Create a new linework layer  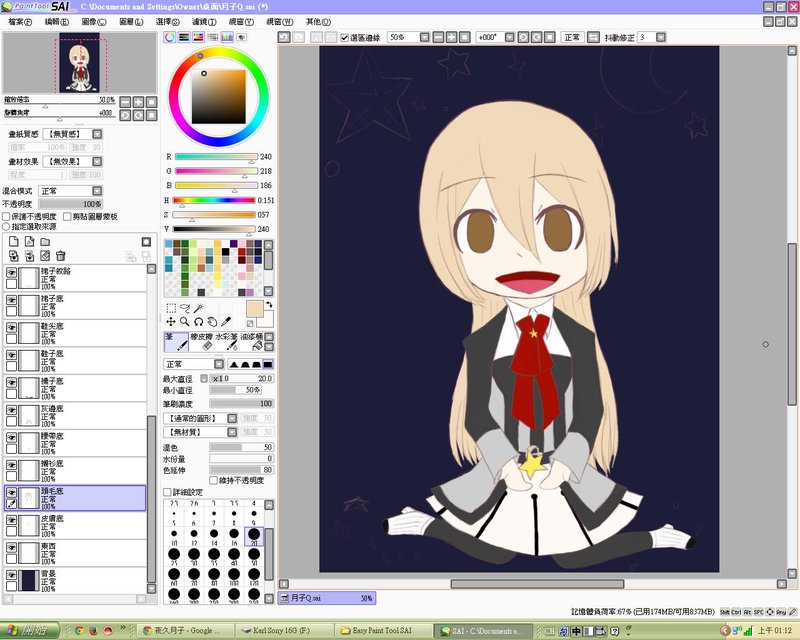point(30,241)
